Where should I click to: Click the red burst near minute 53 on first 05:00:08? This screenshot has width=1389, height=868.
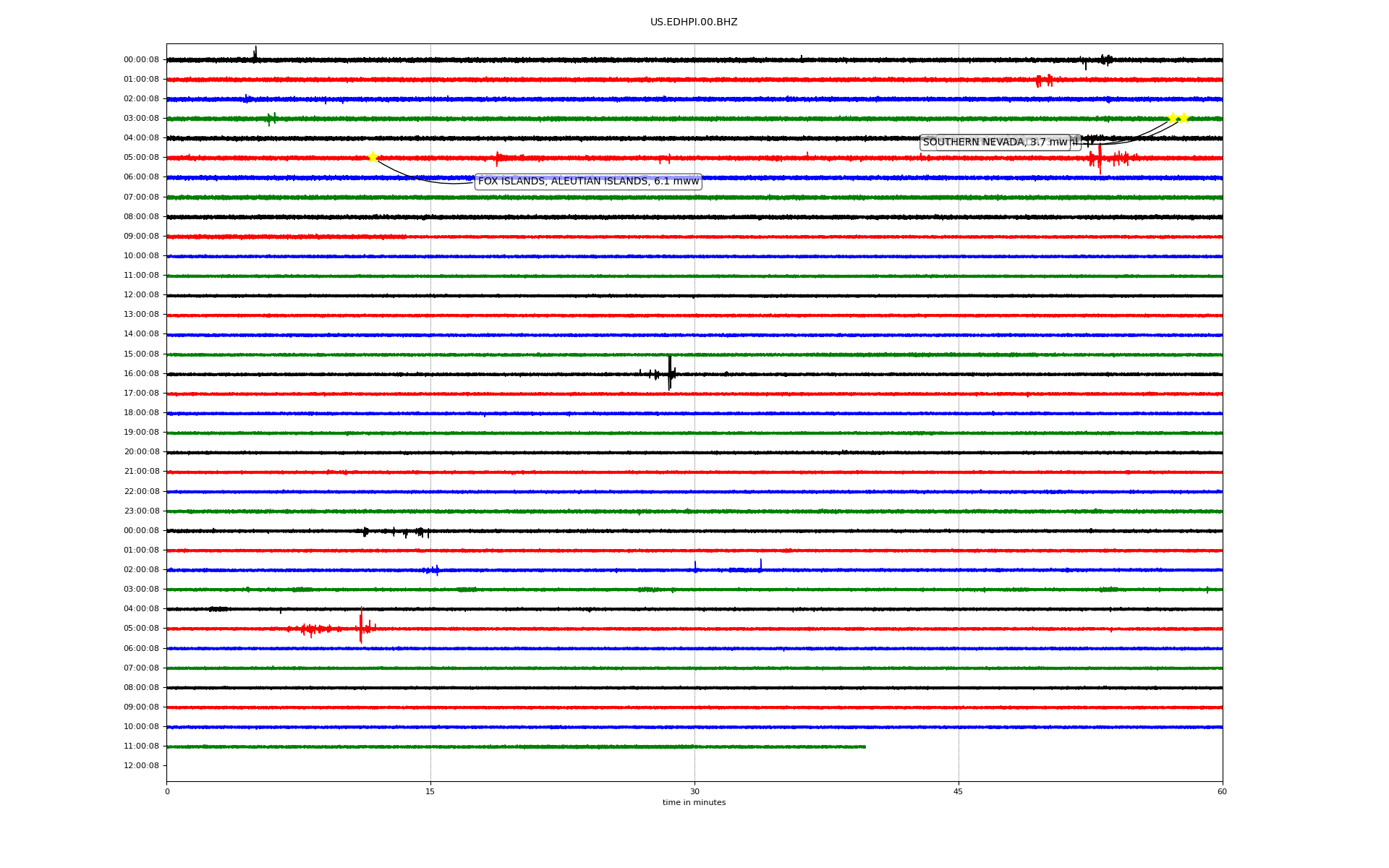(x=1100, y=158)
